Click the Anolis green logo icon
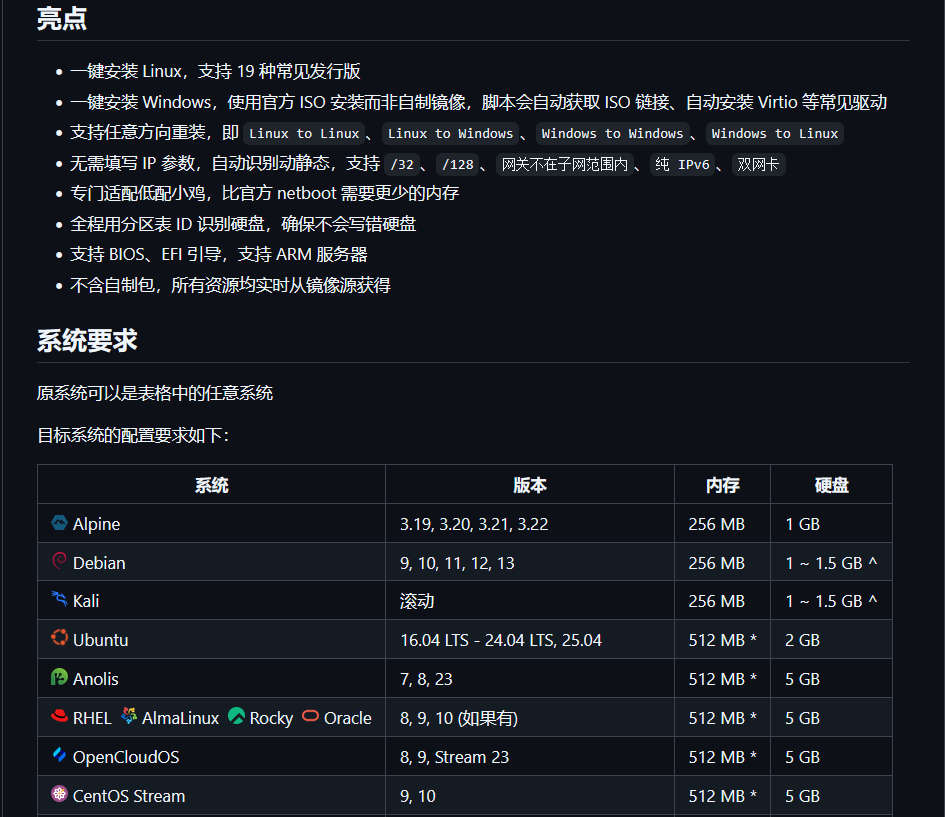Viewport: 945px width, 817px height. click(59, 677)
